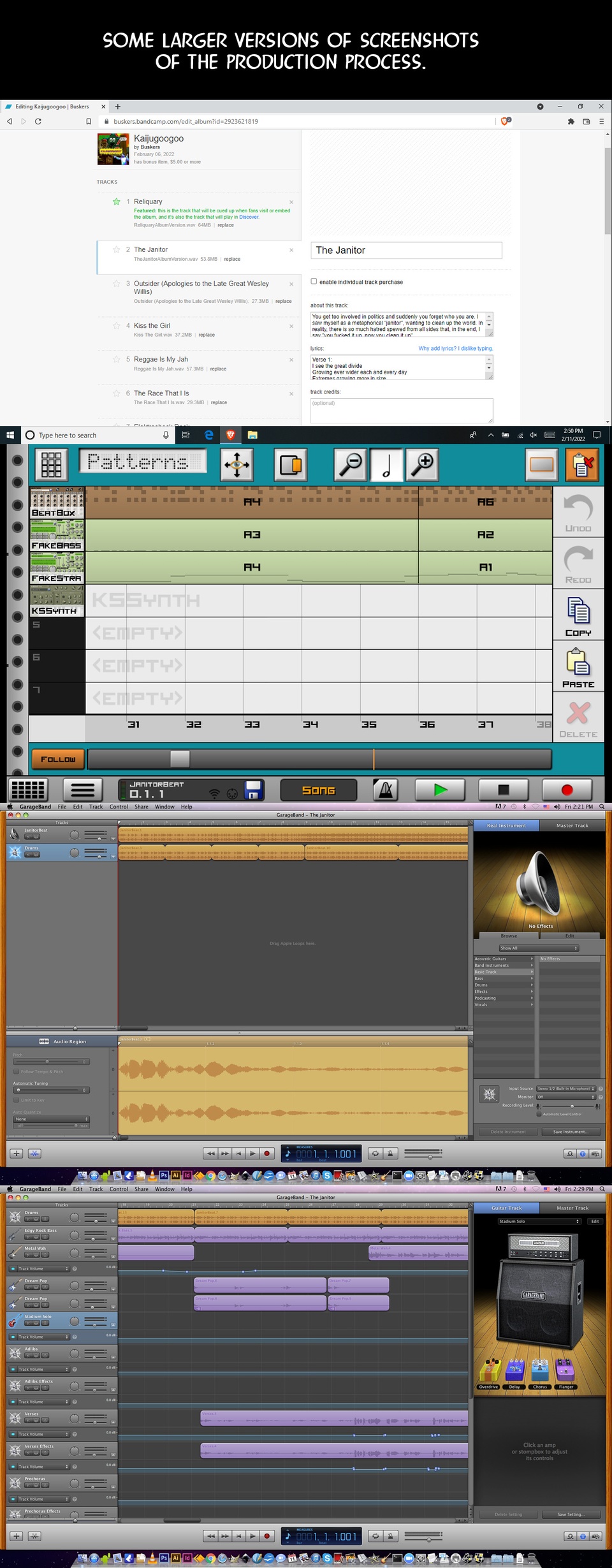Image resolution: width=612 pixels, height=1568 pixels.
Task: Expand the Acoustic Guitars instrument category
Action: point(504,958)
